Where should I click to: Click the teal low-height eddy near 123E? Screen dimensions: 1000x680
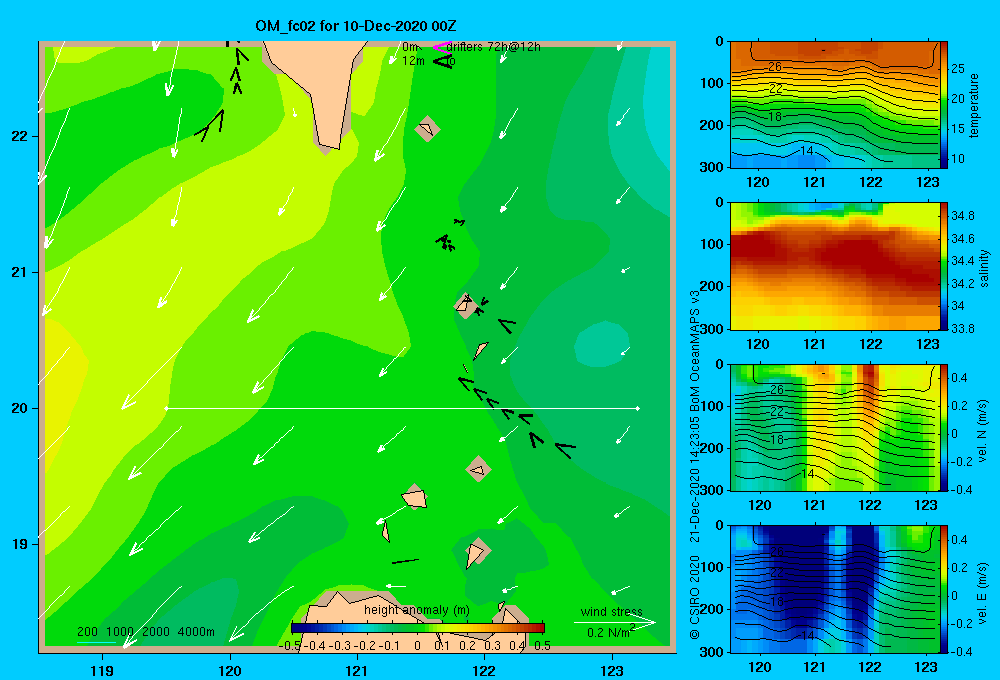601,344
